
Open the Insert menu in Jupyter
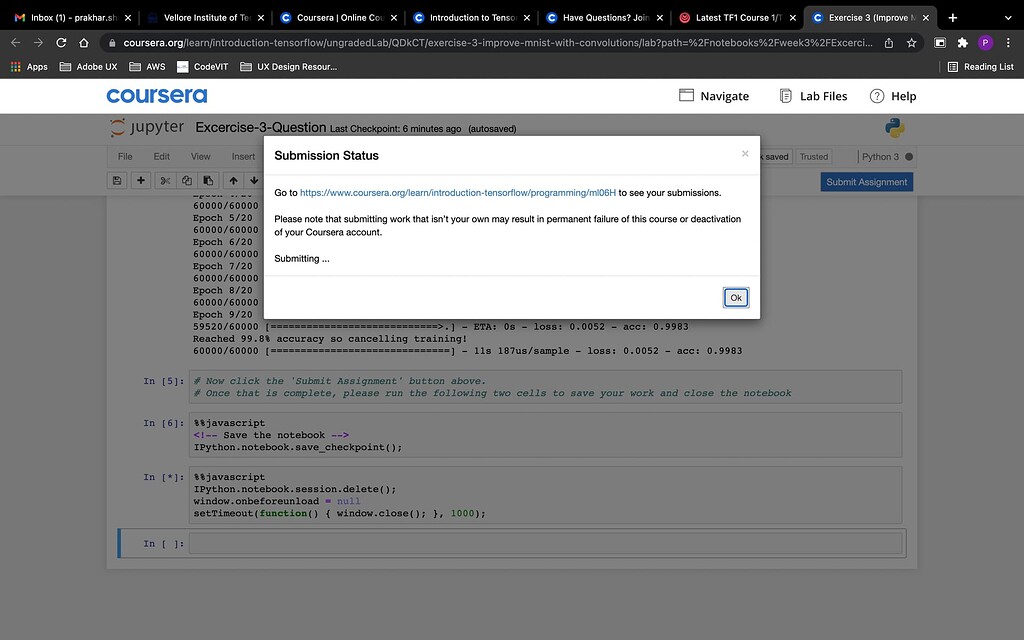point(243,156)
